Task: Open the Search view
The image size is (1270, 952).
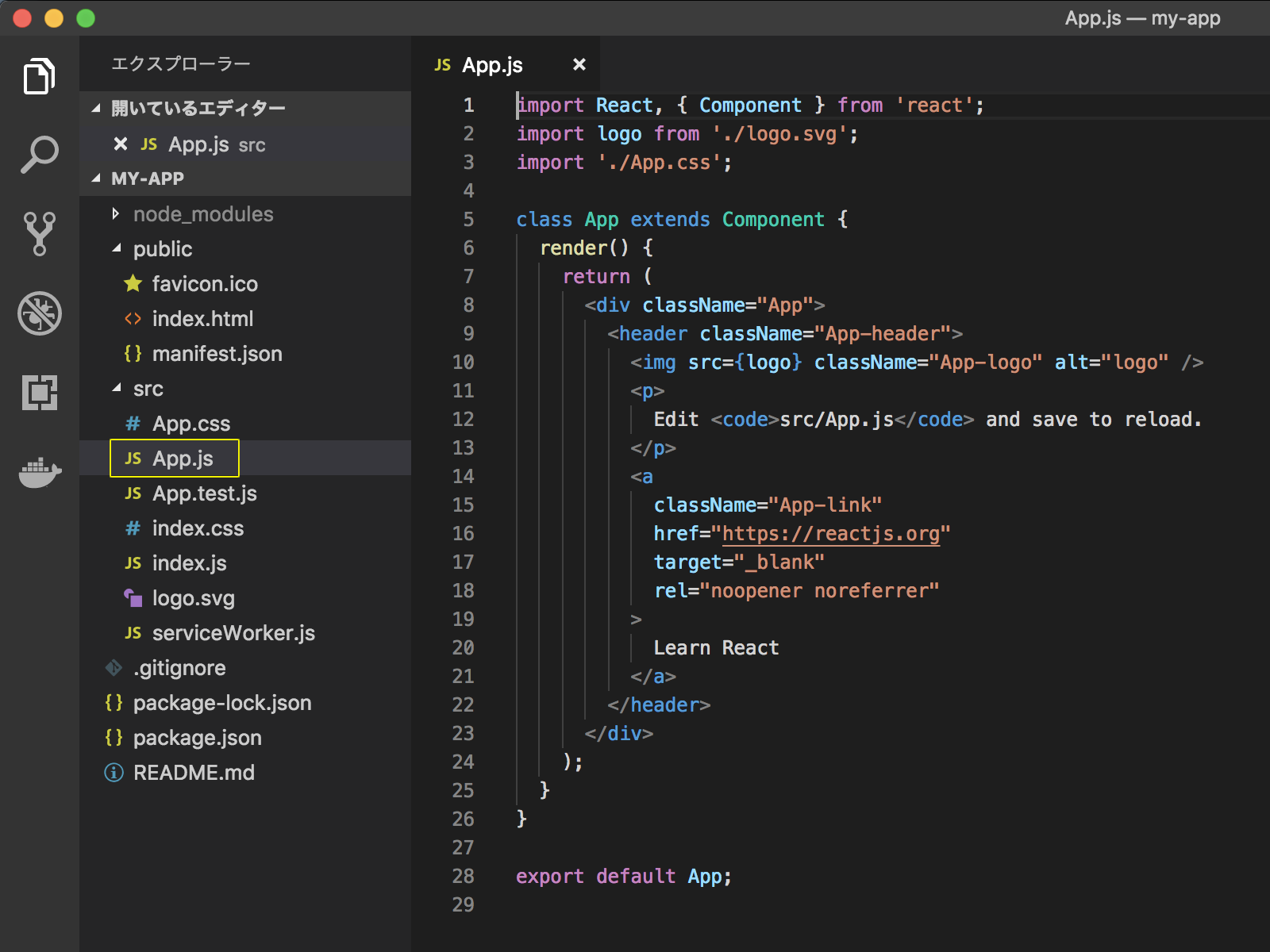Action: (x=40, y=152)
